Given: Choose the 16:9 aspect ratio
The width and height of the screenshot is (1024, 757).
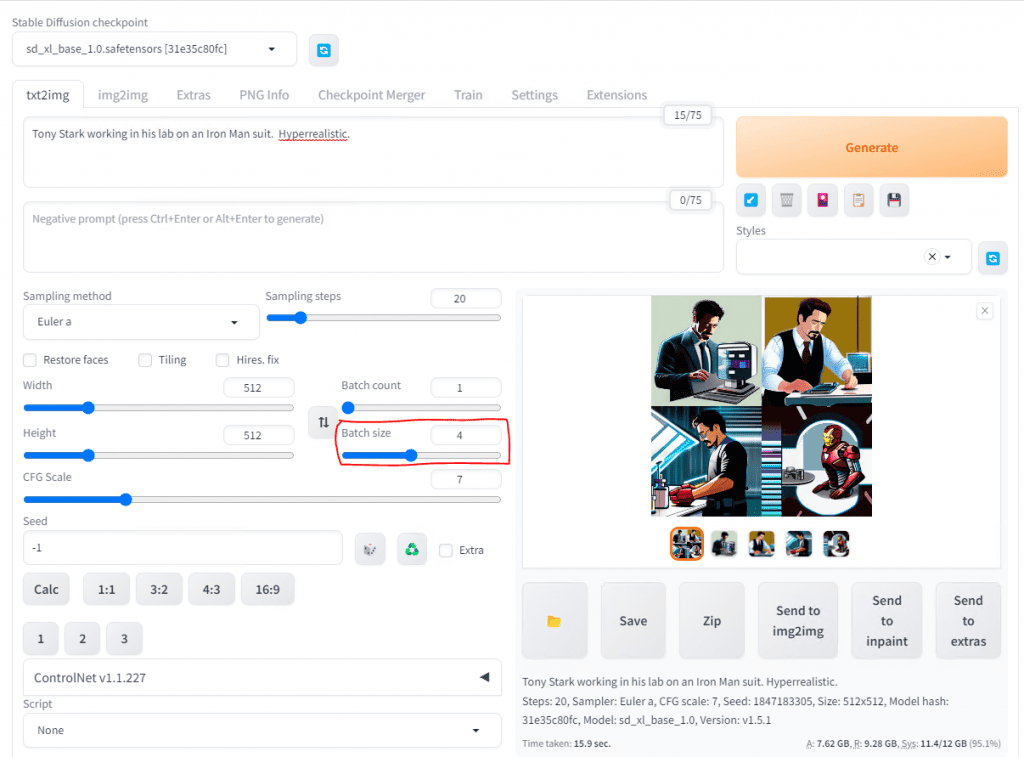Looking at the screenshot, I should click(267, 589).
